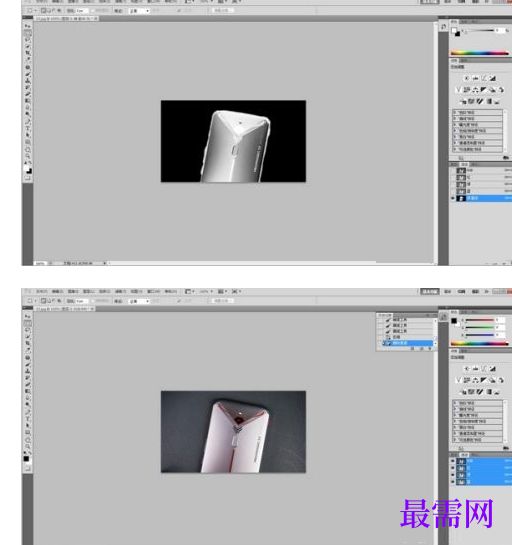
Task: Add a Levels adjustment in the upper window
Action: [x=475, y=78]
